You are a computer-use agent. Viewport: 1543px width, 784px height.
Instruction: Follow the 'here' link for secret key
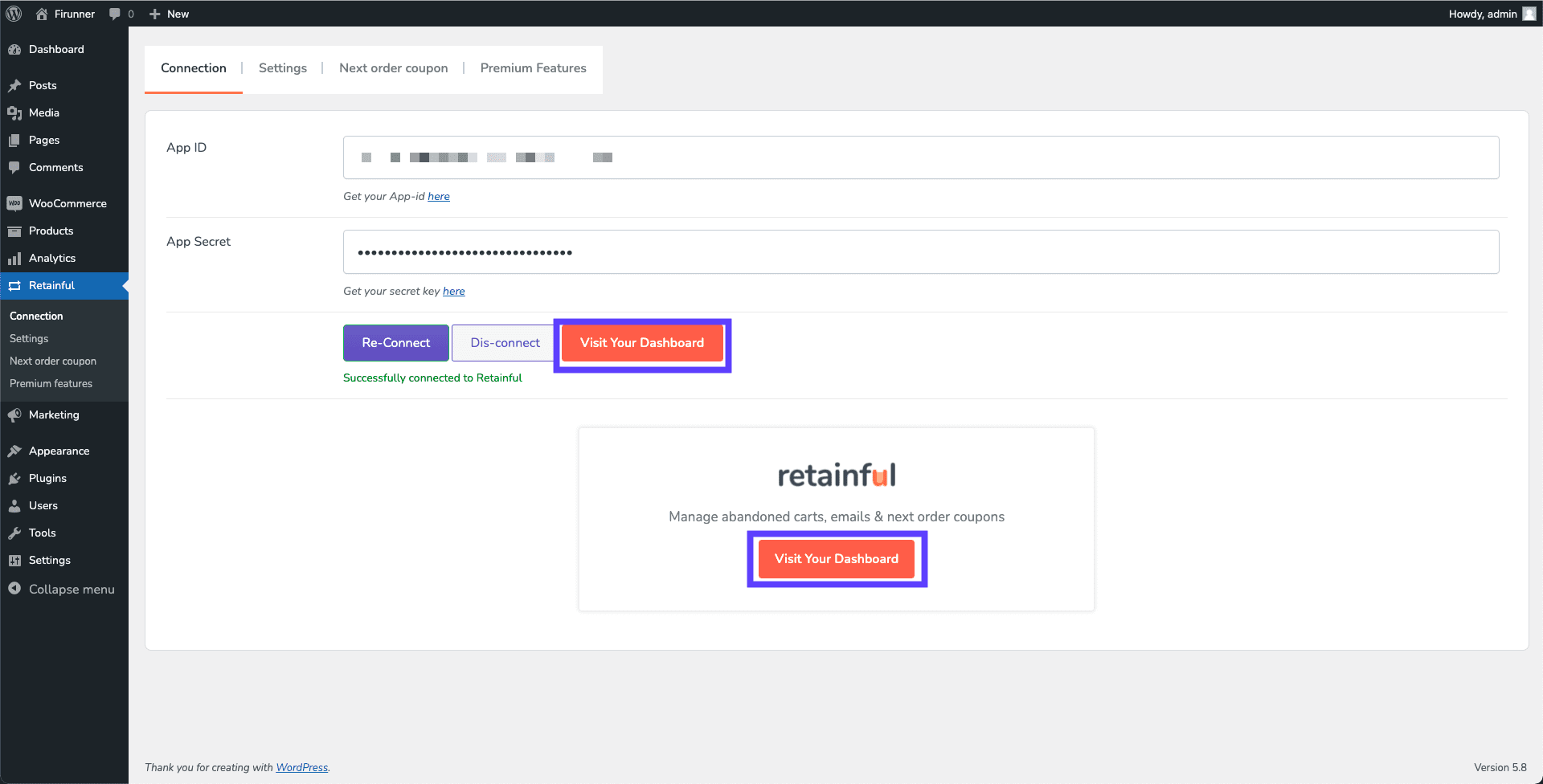pyautogui.click(x=454, y=291)
